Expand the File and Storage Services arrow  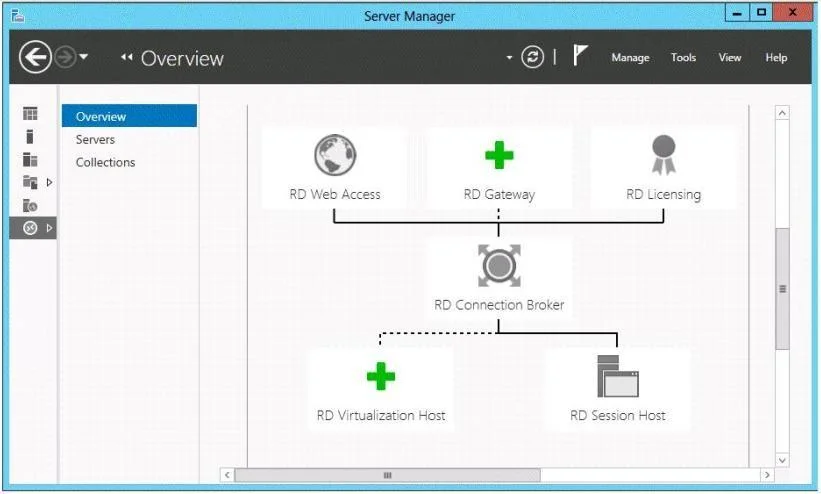click(49, 182)
